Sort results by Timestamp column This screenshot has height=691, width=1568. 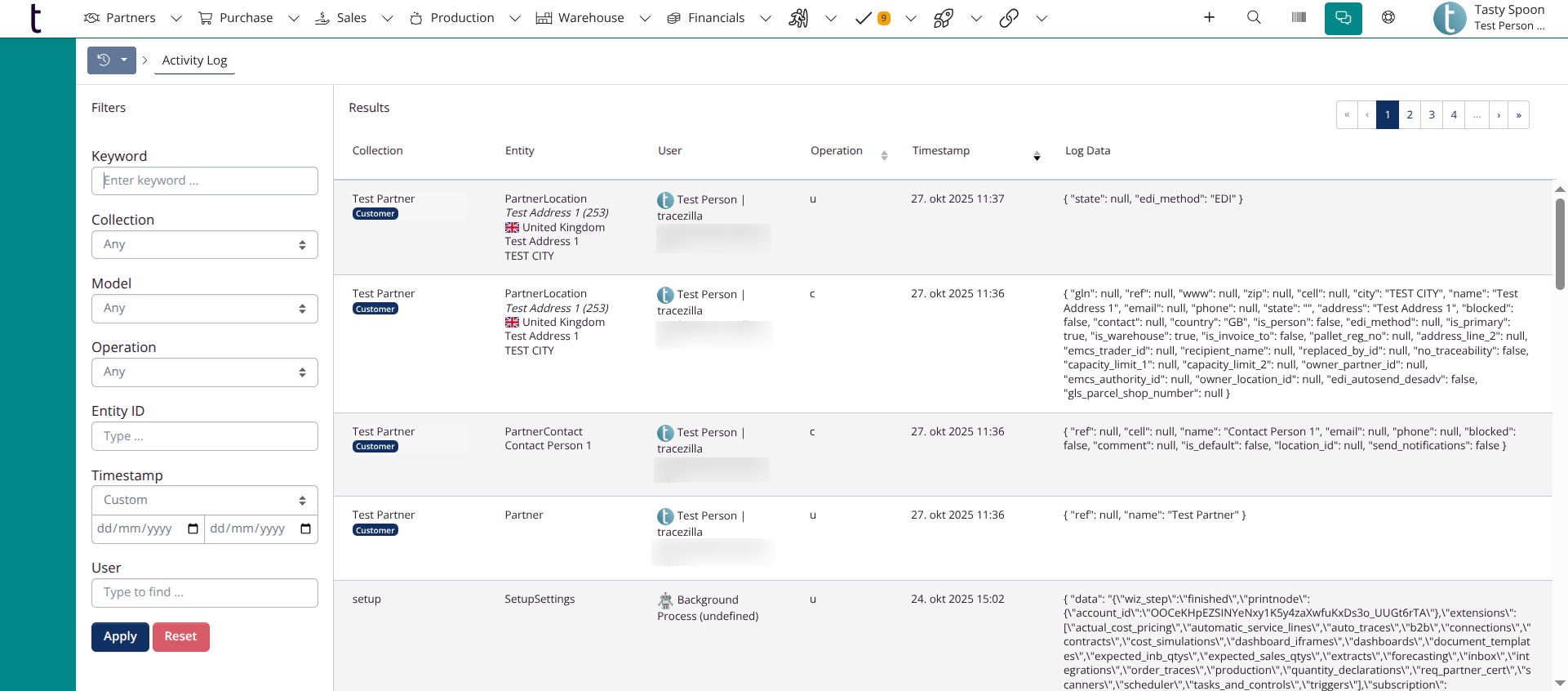1037,155
